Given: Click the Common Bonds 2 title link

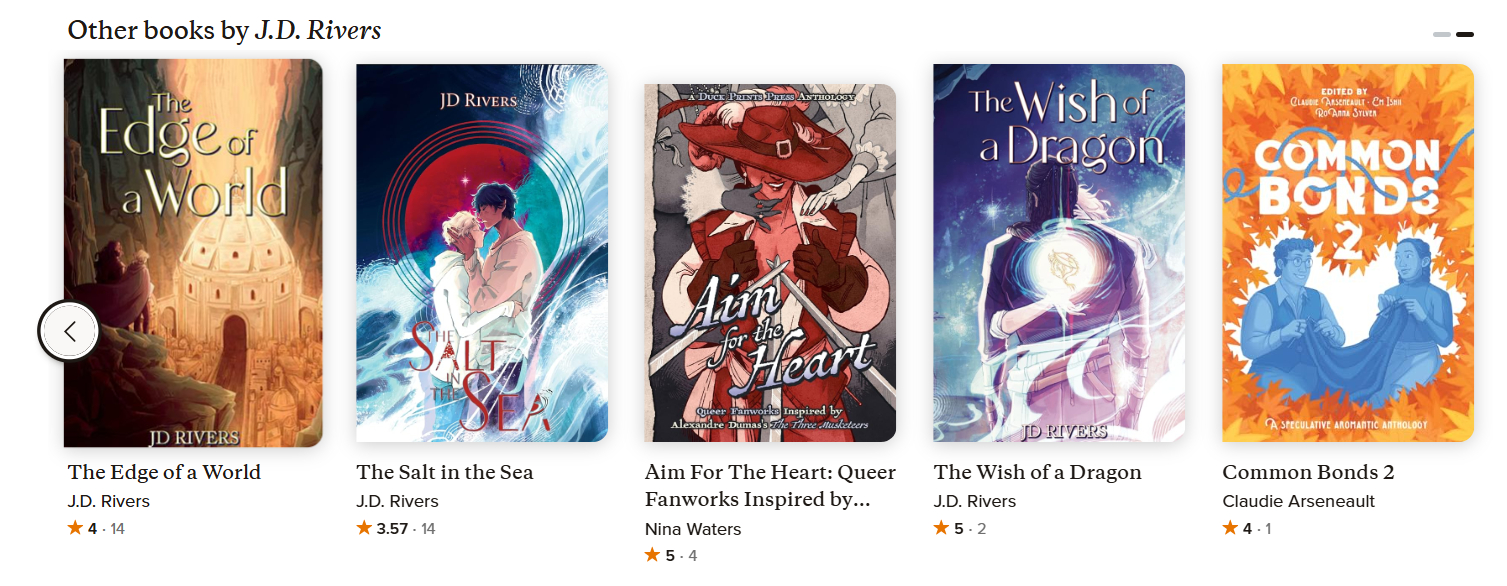Looking at the screenshot, I should click(1309, 472).
